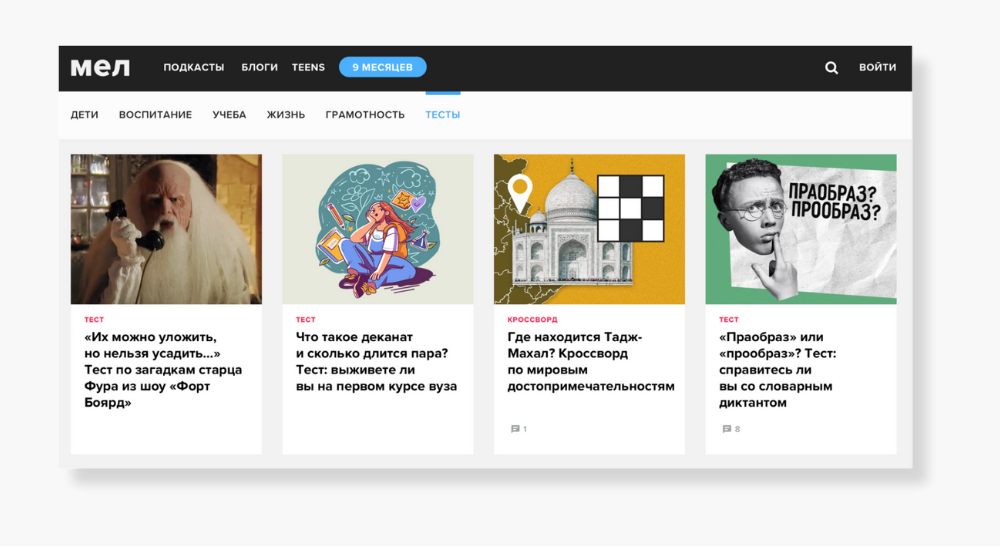Click comment icon under «Прообраз» test card
Image resolution: width=1000 pixels, height=547 pixels.
(727, 429)
